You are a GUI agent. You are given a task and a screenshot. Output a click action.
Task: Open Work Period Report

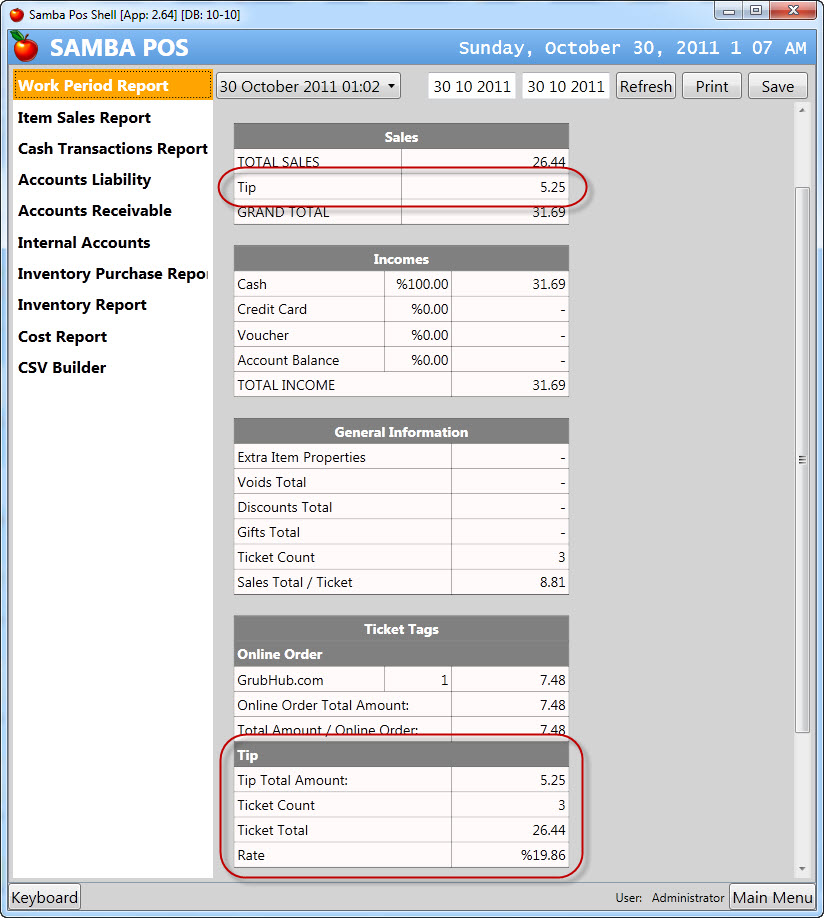click(112, 85)
